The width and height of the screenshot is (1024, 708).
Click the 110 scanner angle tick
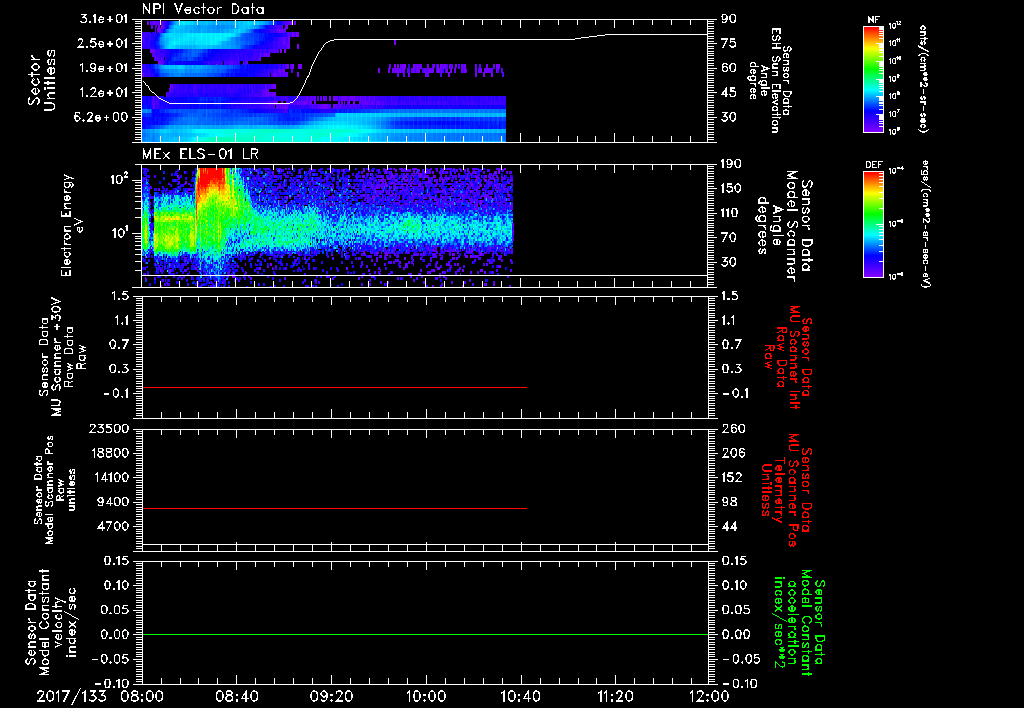(732, 213)
